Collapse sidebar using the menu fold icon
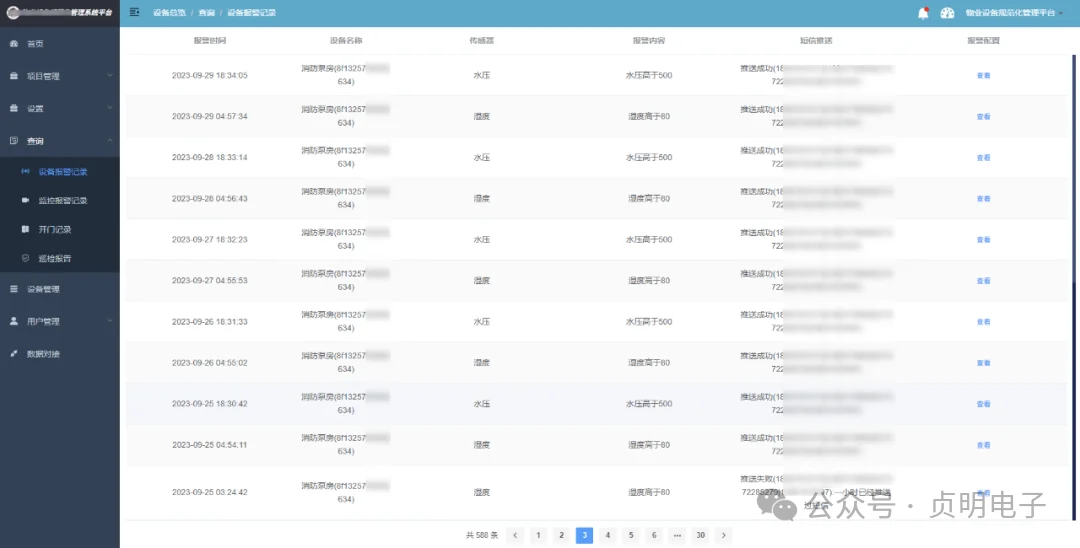1080x548 pixels. pos(134,12)
